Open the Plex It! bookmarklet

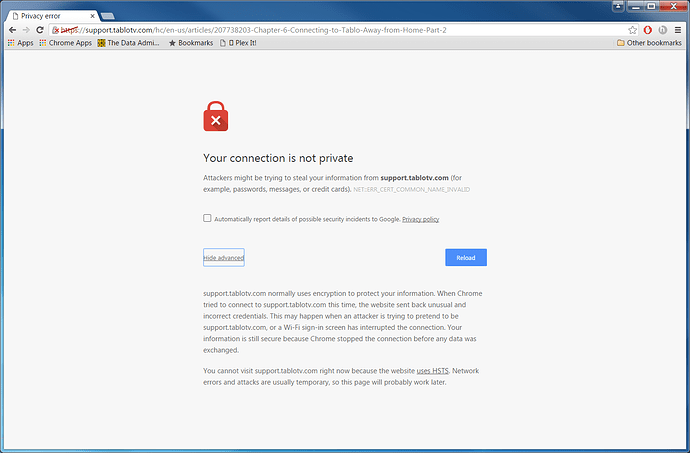pos(238,43)
